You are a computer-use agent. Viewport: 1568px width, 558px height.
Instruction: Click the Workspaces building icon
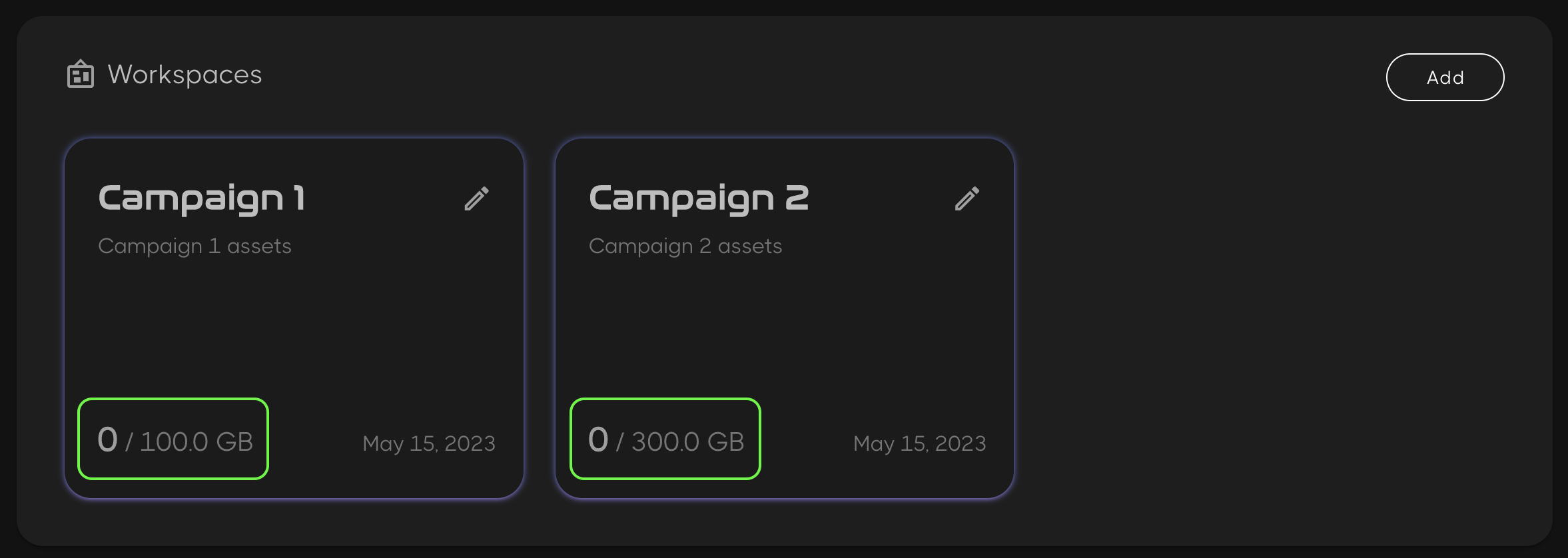81,75
